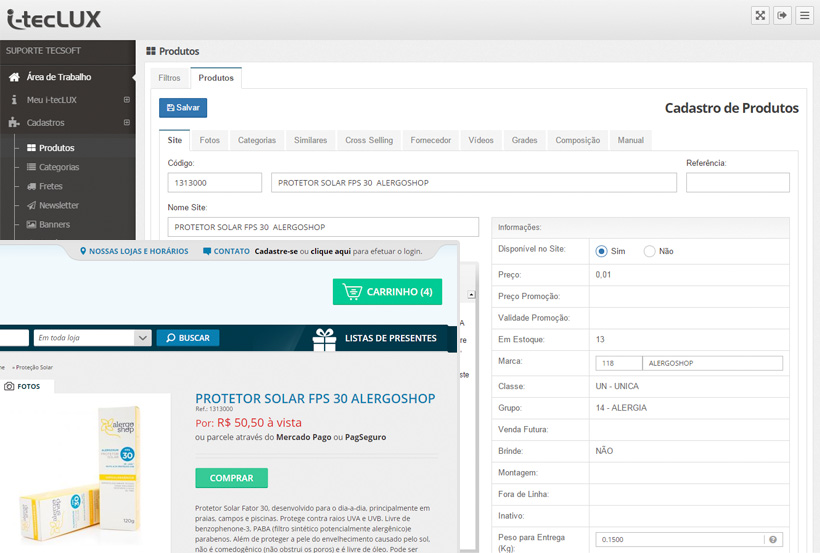Open the Cross Selling sub-tab
820x553 pixels.
pyautogui.click(x=369, y=140)
